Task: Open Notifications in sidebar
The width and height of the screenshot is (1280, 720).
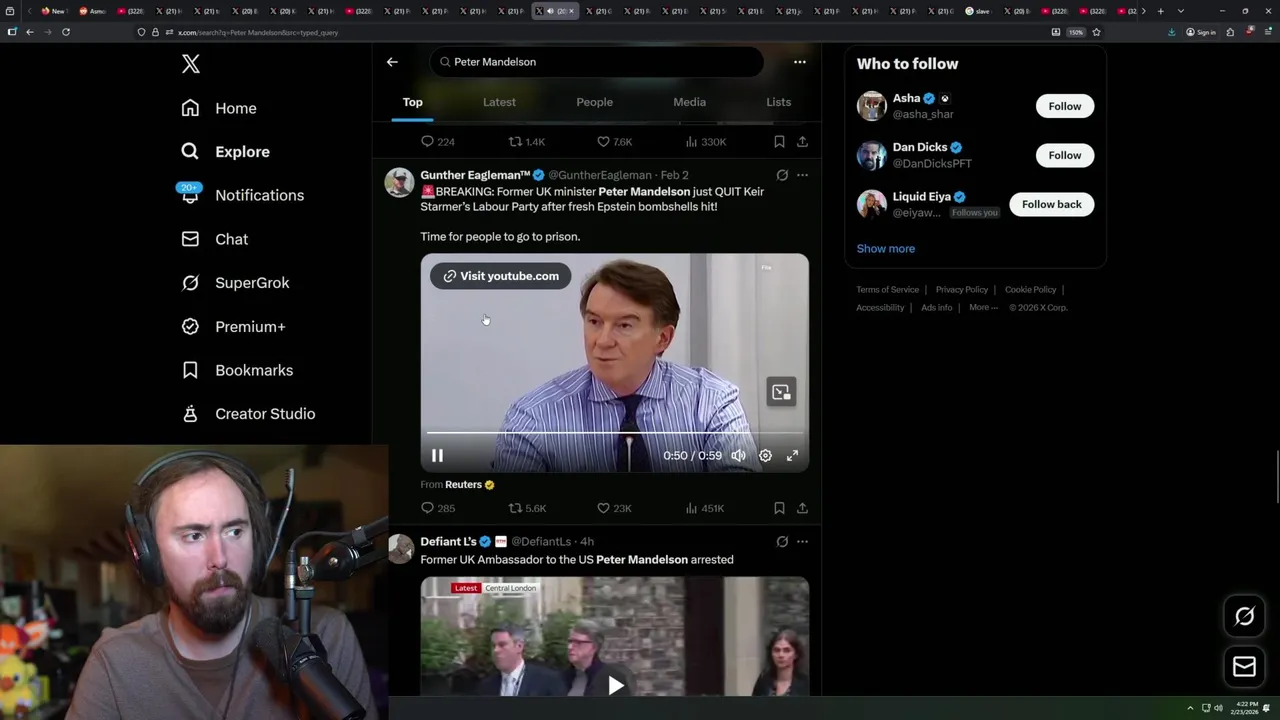Action: click(242, 195)
